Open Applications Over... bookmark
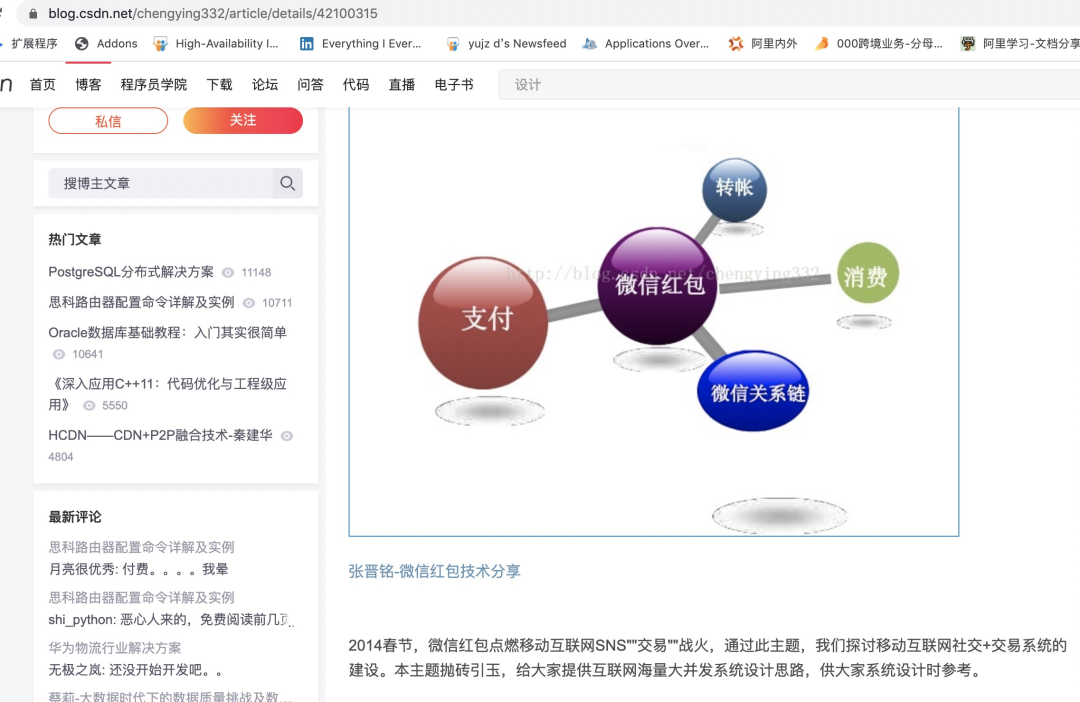This screenshot has width=1080, height=702. pyautogui.click(x=645, y=43)
